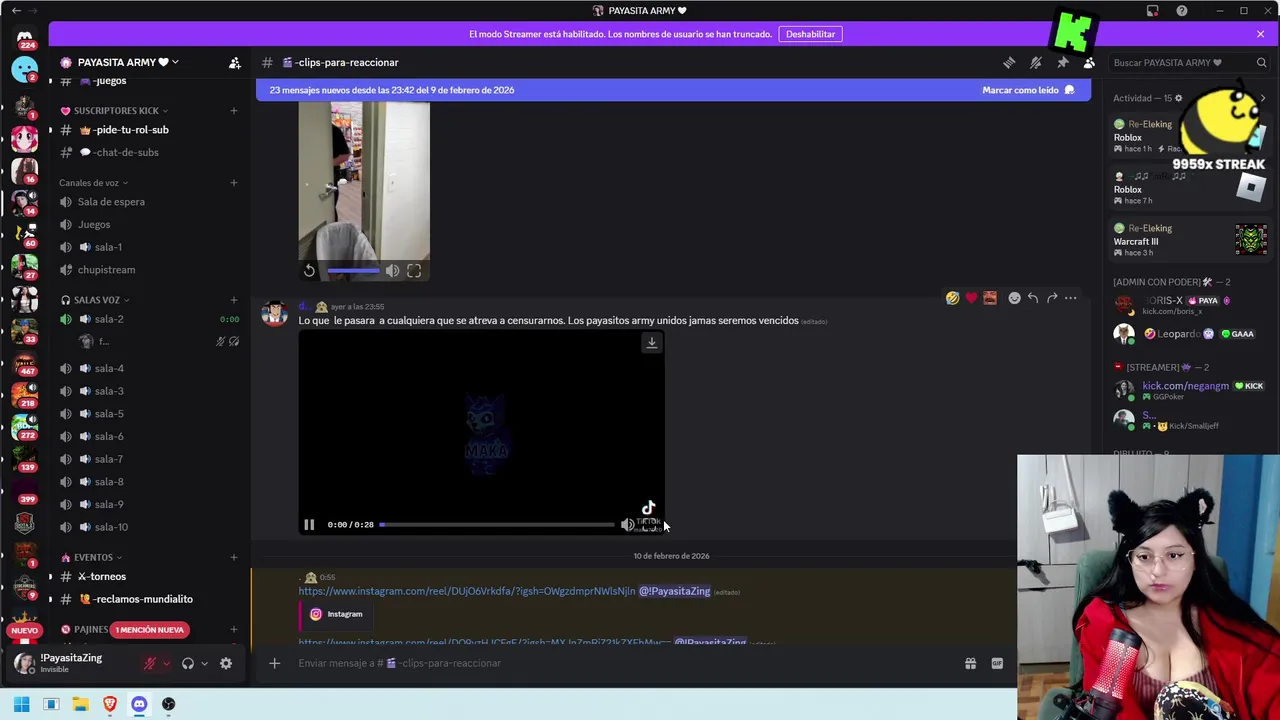This screenshot has height=720, width=1280.
Task: Open the GIF picker in message bar
Action: click(997, 663)
